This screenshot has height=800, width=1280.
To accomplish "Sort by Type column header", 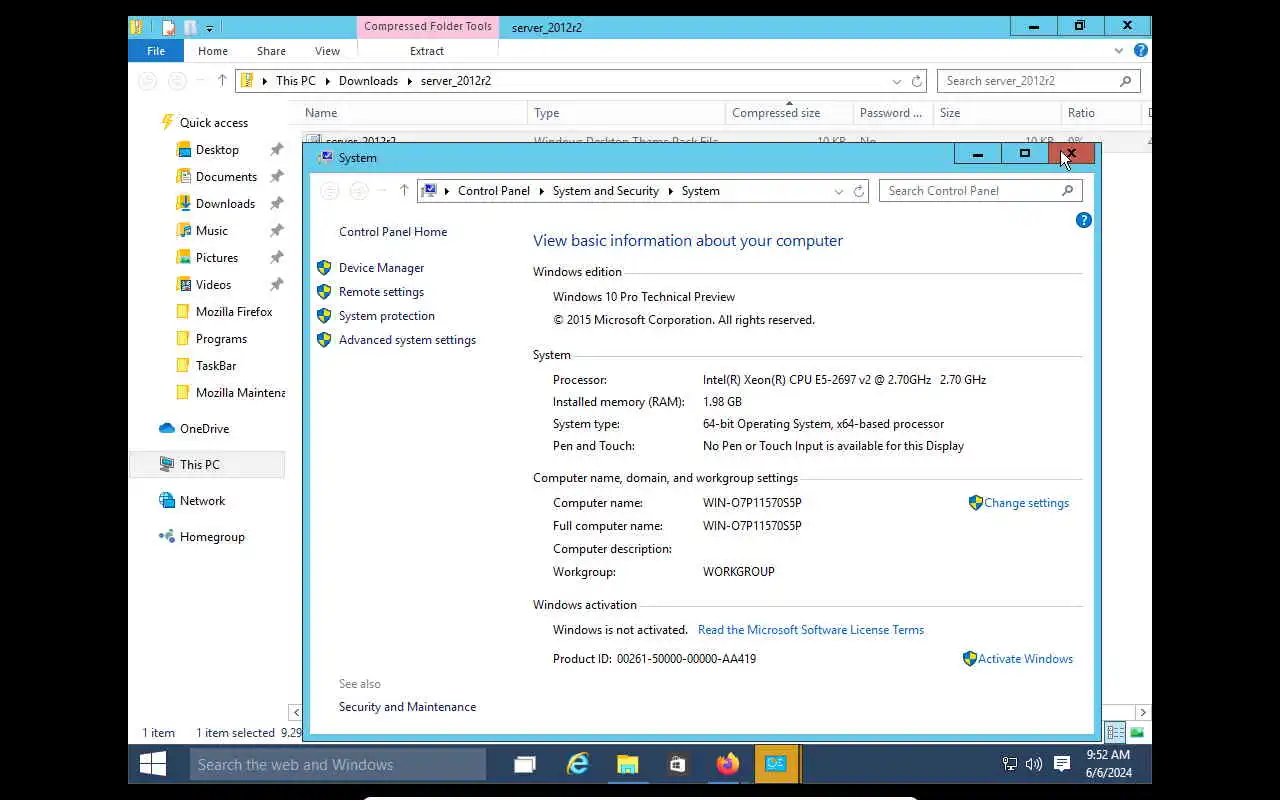I will [x=626, y=113].
